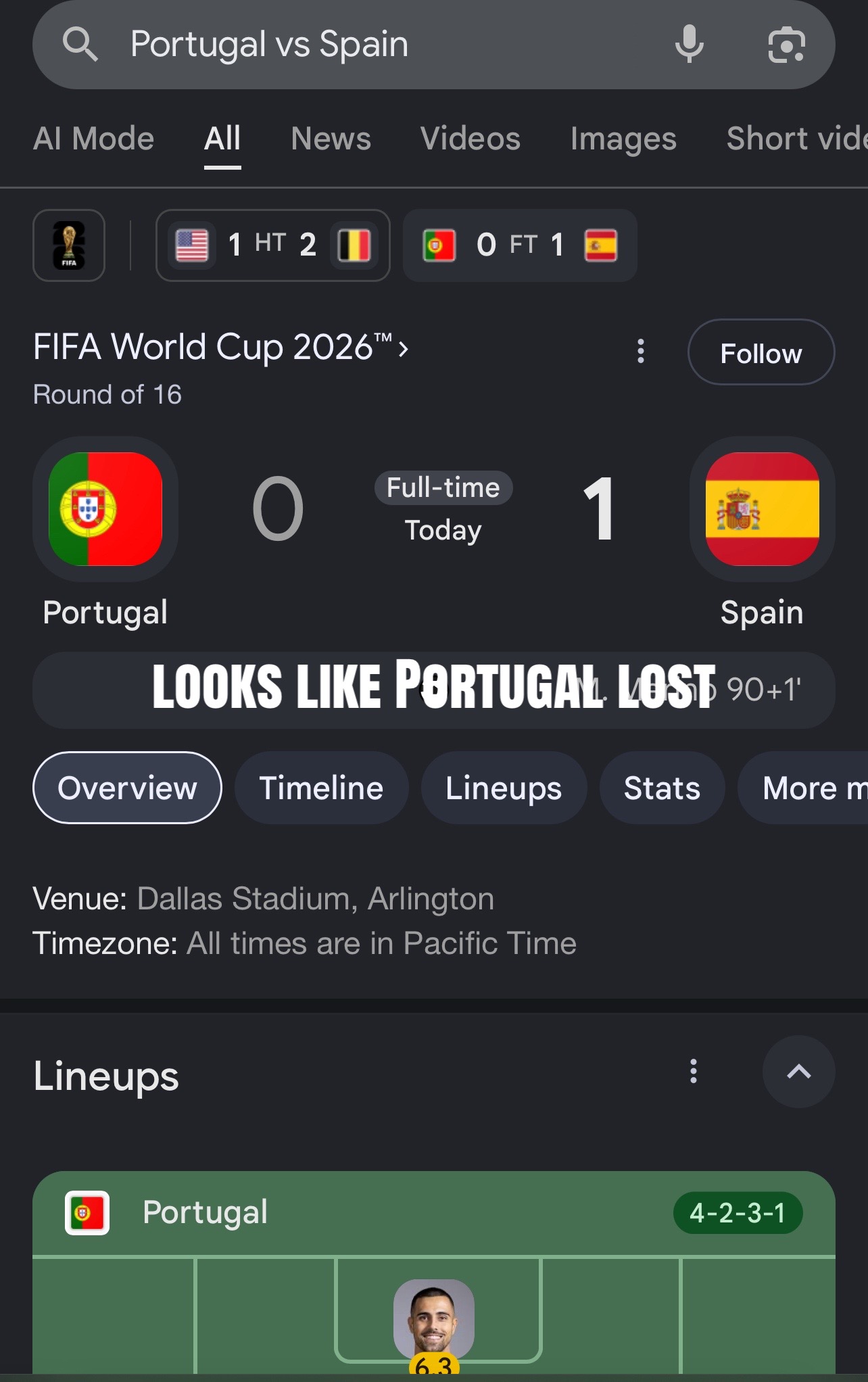Tap the search magnifier icon

[x=80, y=45]
